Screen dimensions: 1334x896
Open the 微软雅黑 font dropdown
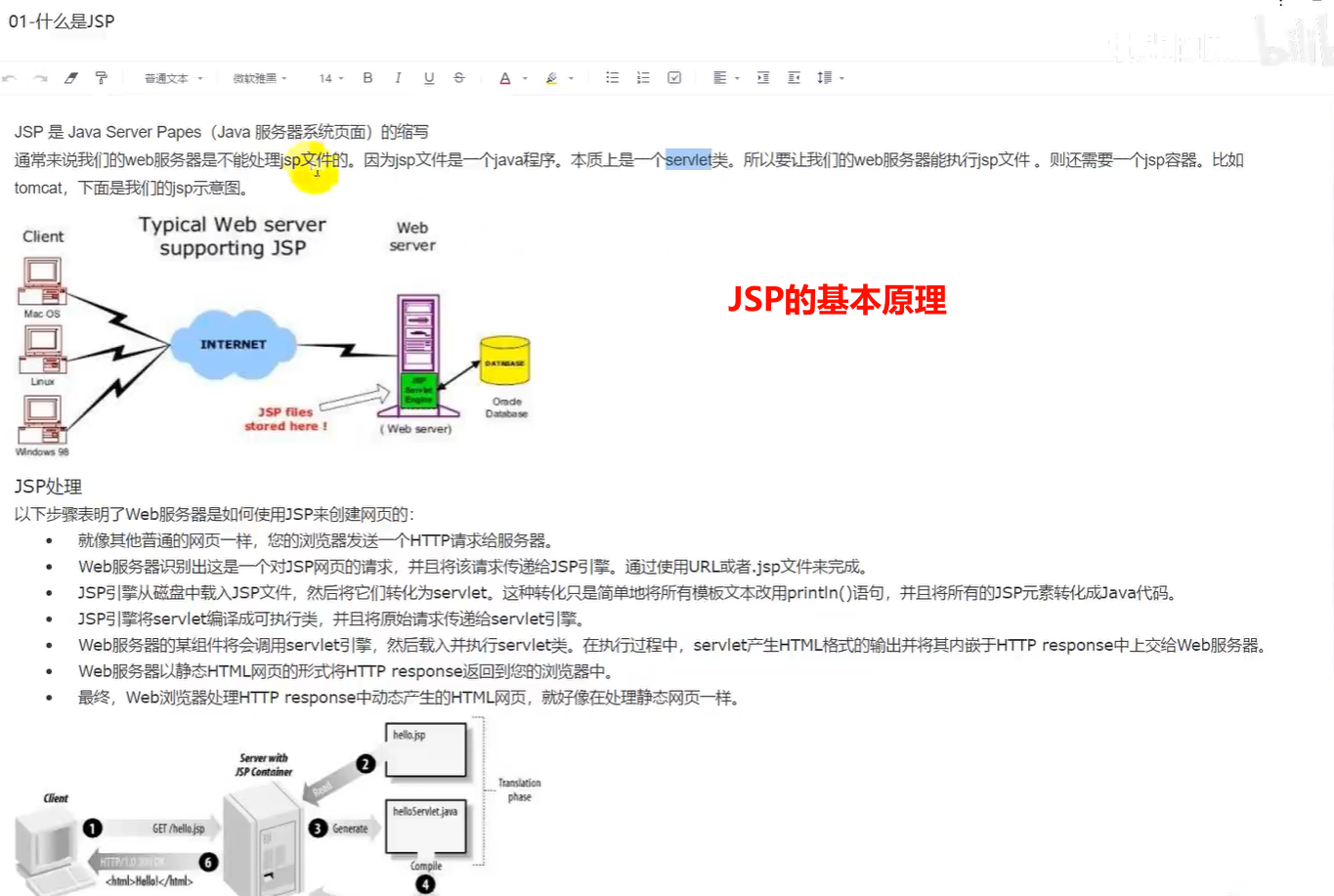(259, 78)
